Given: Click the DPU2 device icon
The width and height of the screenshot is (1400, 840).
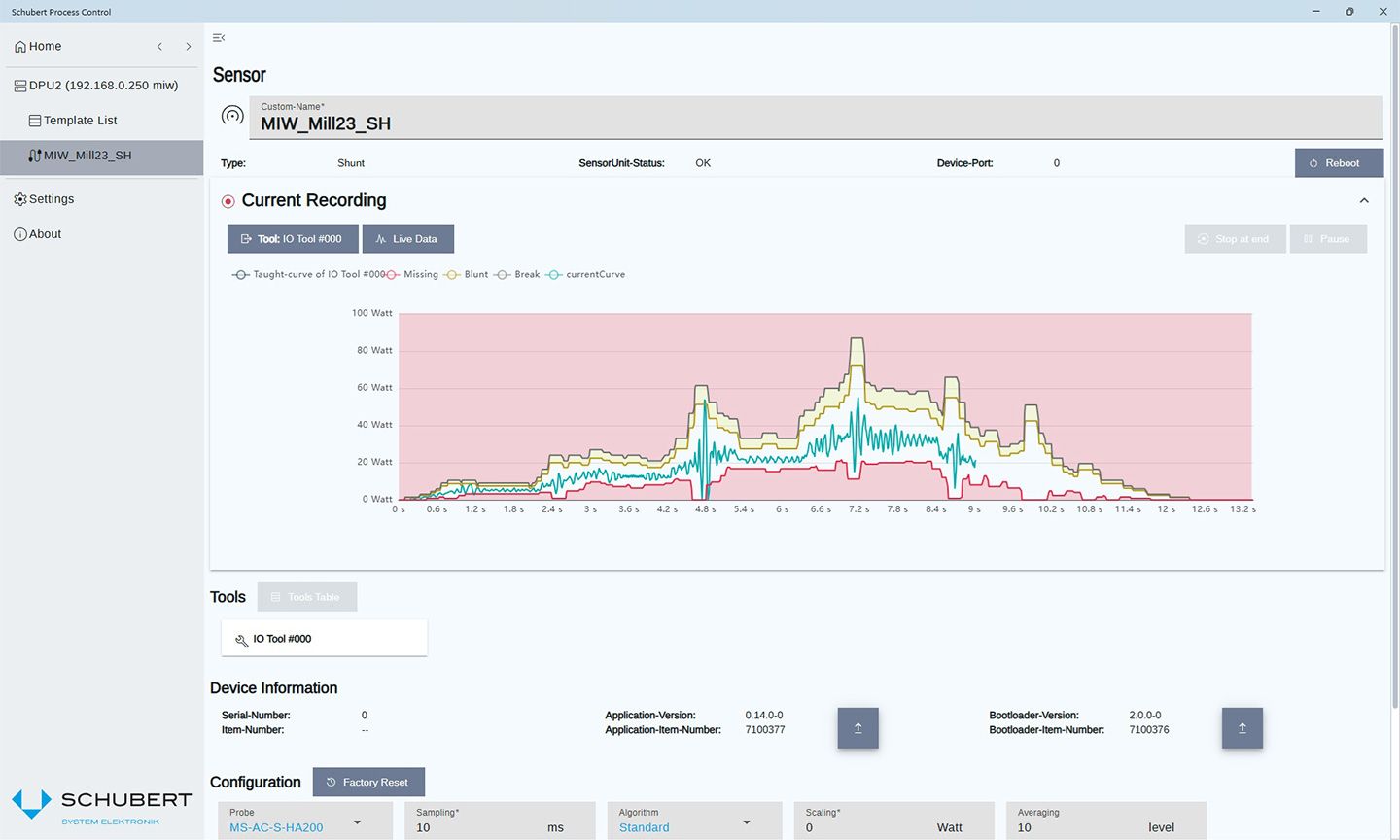Looking at the screenshot, I should (20, 86).
